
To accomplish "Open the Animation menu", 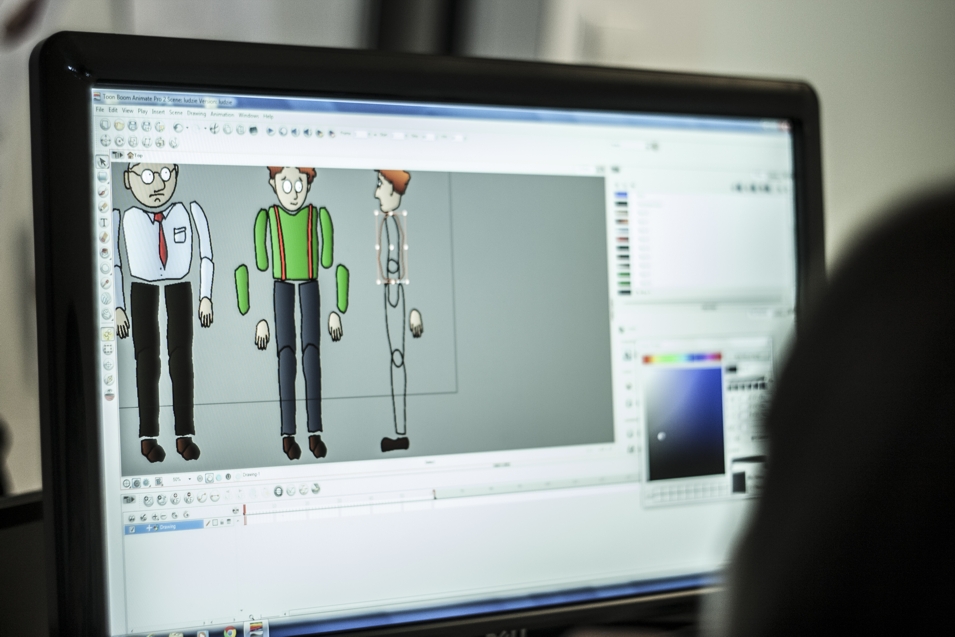I will click(221, 114).
